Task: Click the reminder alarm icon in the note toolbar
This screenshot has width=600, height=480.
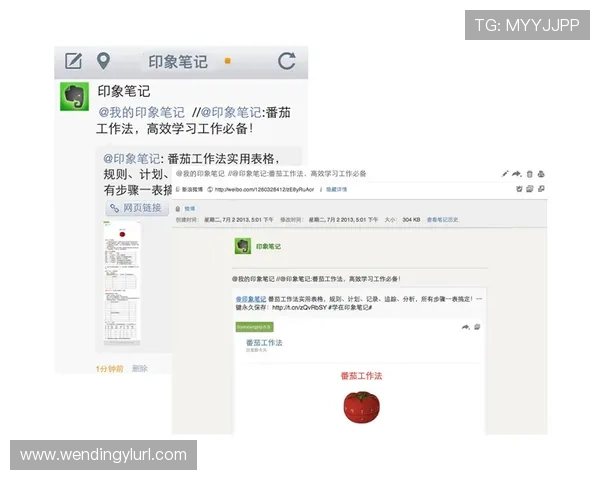Action: pos(519,189)
